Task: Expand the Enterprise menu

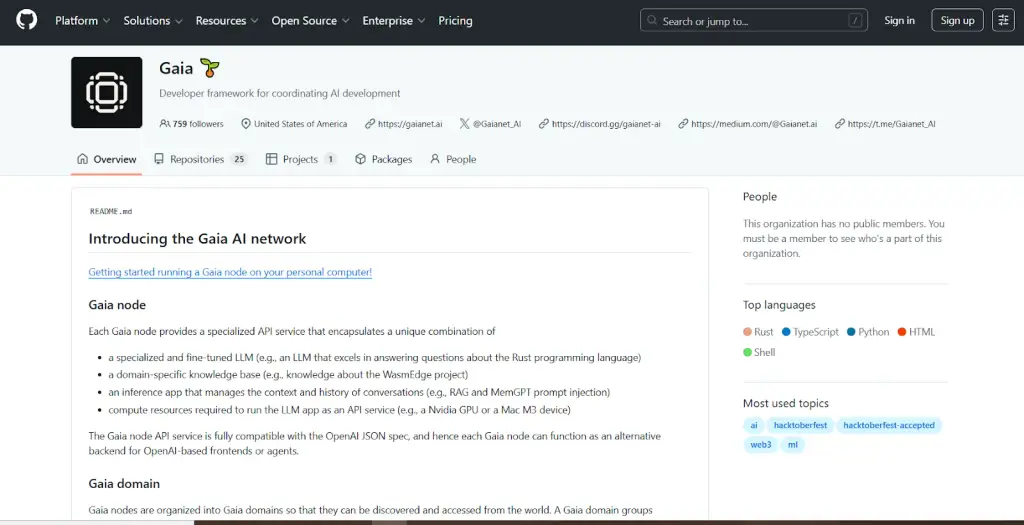Action: (x=394, y=21)
